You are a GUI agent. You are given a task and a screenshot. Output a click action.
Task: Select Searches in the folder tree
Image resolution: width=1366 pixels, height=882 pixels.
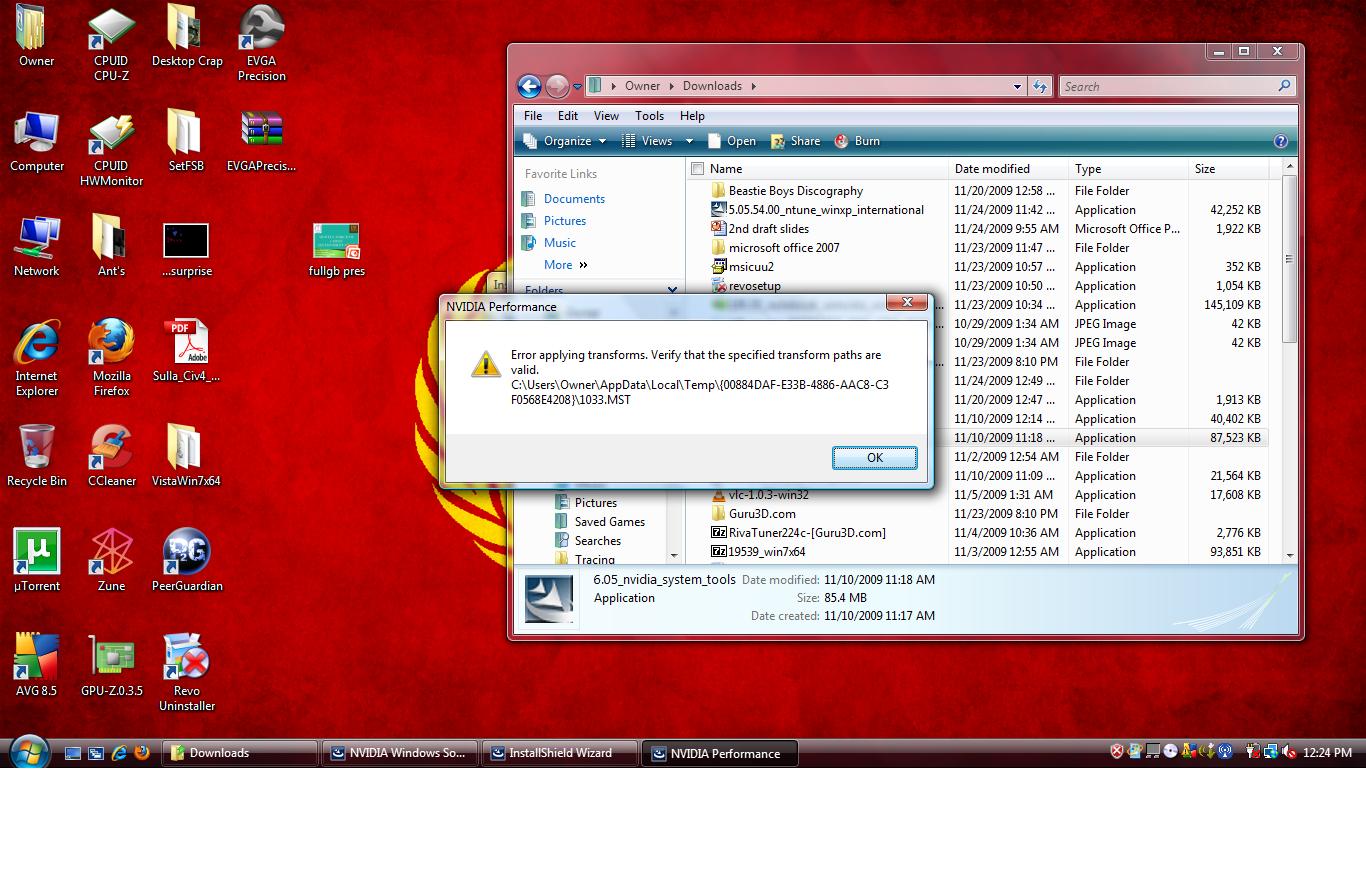(x=597, y=541)
